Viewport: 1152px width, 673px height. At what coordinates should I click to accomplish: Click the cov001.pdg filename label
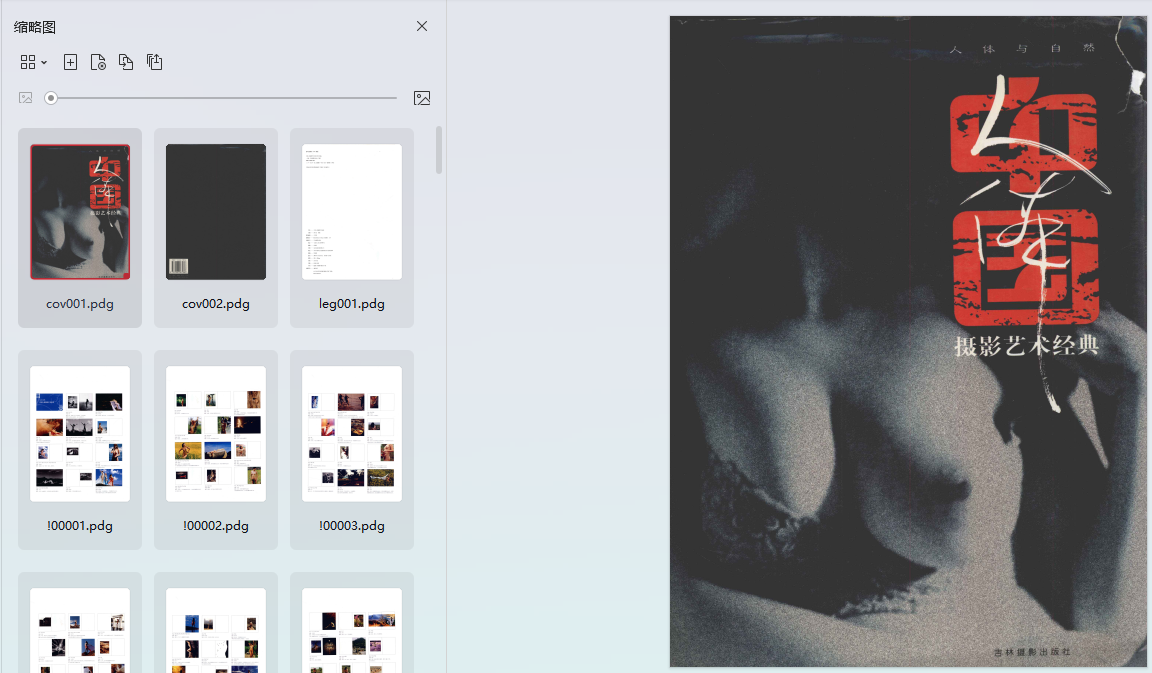click(x=80, y=304)
